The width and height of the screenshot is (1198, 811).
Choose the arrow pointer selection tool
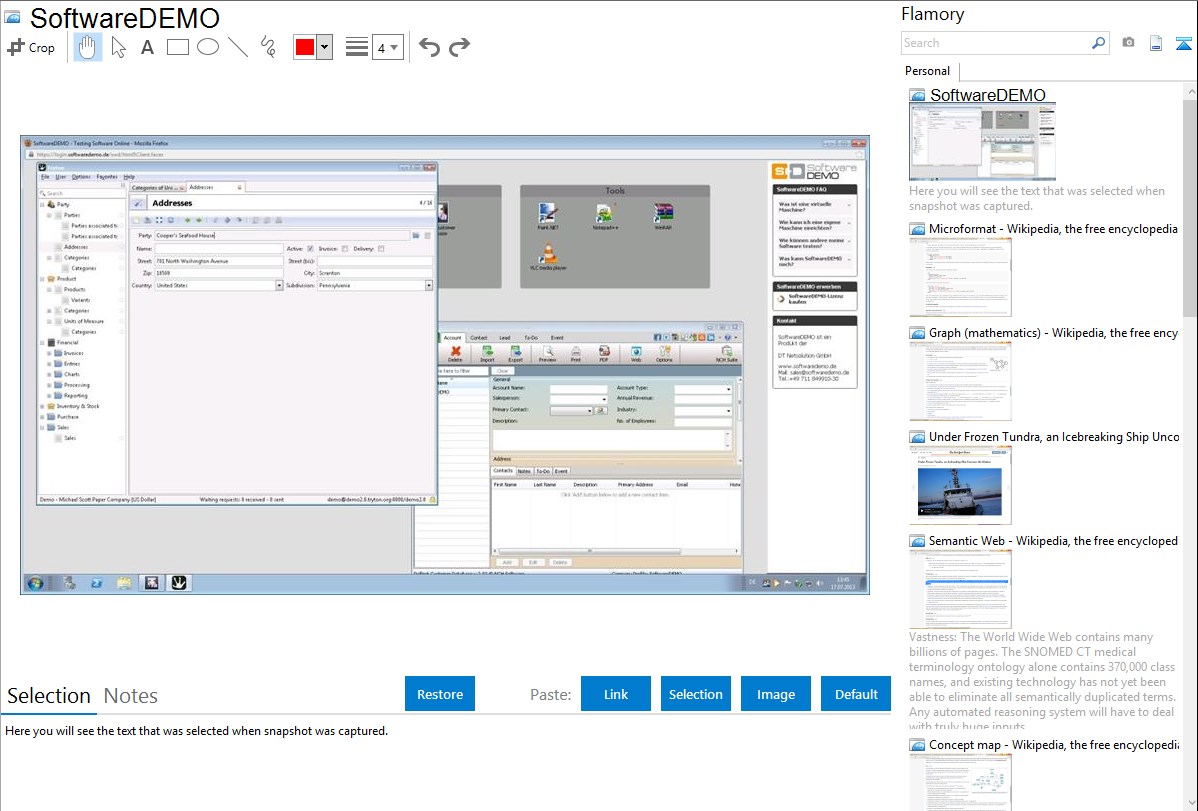point(118,47)
